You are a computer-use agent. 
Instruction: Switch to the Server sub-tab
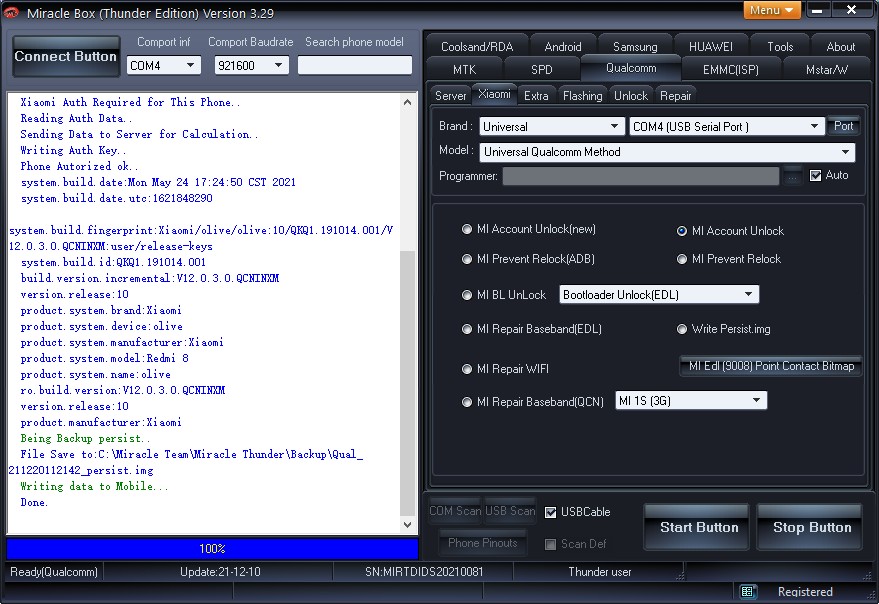[451, 96]
